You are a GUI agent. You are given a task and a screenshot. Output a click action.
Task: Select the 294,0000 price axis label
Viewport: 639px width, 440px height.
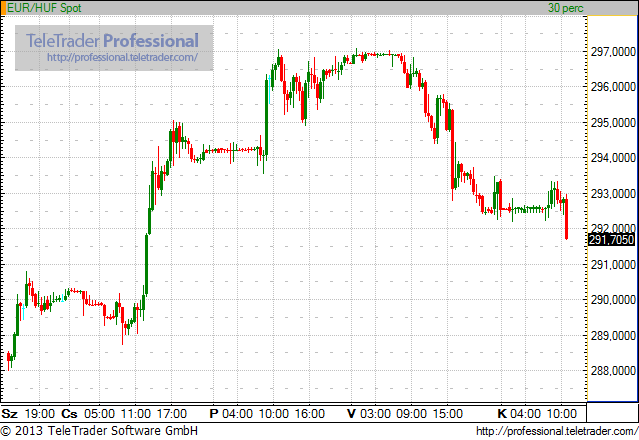[x=613, y=158]
